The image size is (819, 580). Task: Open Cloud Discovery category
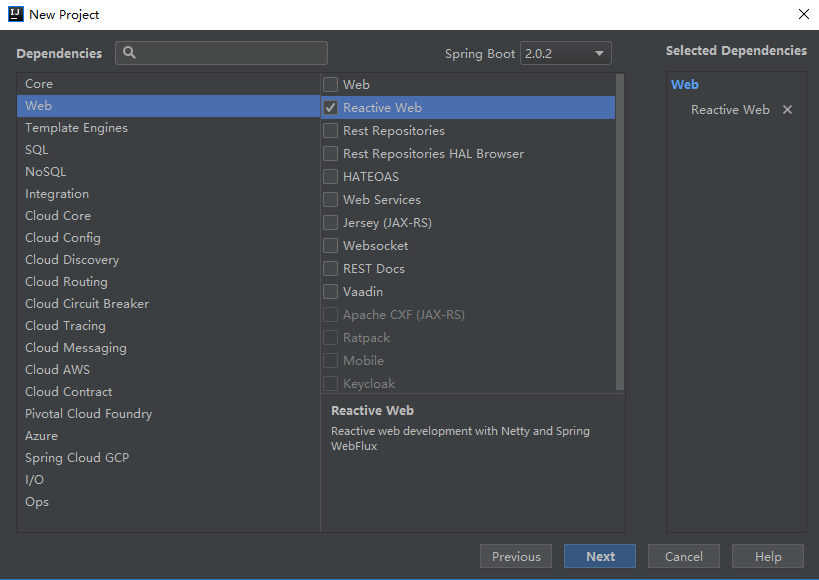coord(168,259)
